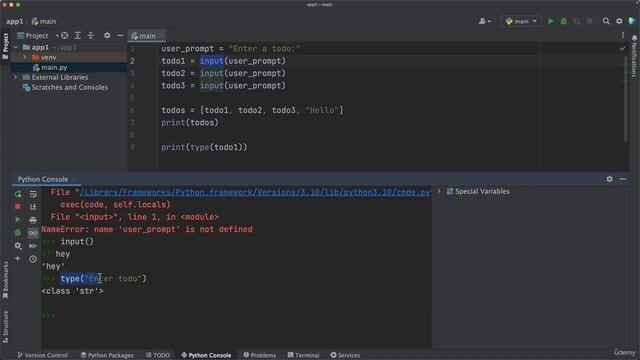The height and width of the screenshot is (360, 640).
Task: Click the <class 'str'> output line
Action: (x=72, y=291)
